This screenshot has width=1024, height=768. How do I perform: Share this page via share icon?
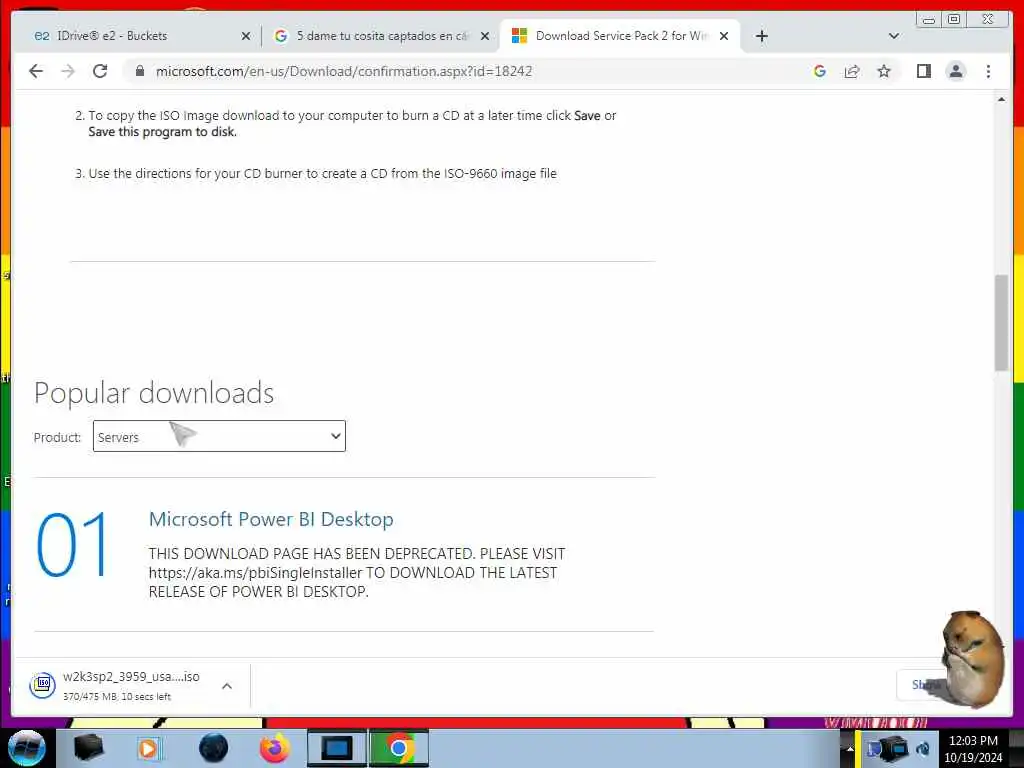tap(852, 71)
